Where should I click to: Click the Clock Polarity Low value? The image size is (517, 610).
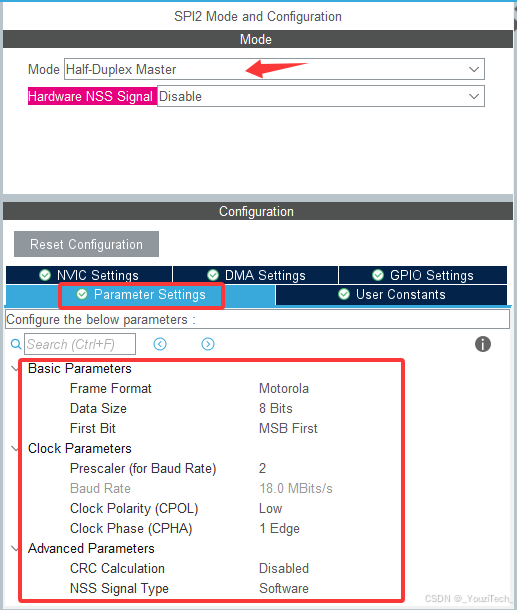point(270,508)
